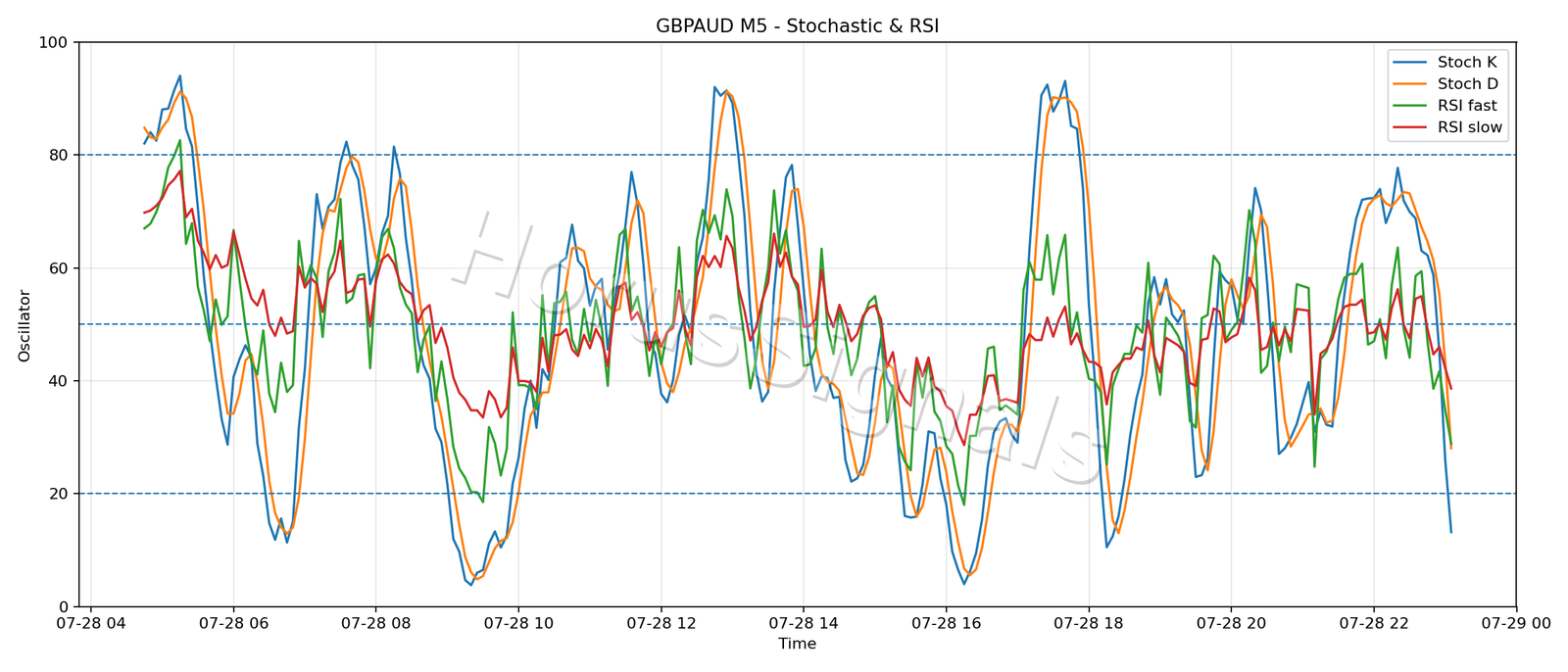Click the green RSI fast legend line

coord(1410,106)
